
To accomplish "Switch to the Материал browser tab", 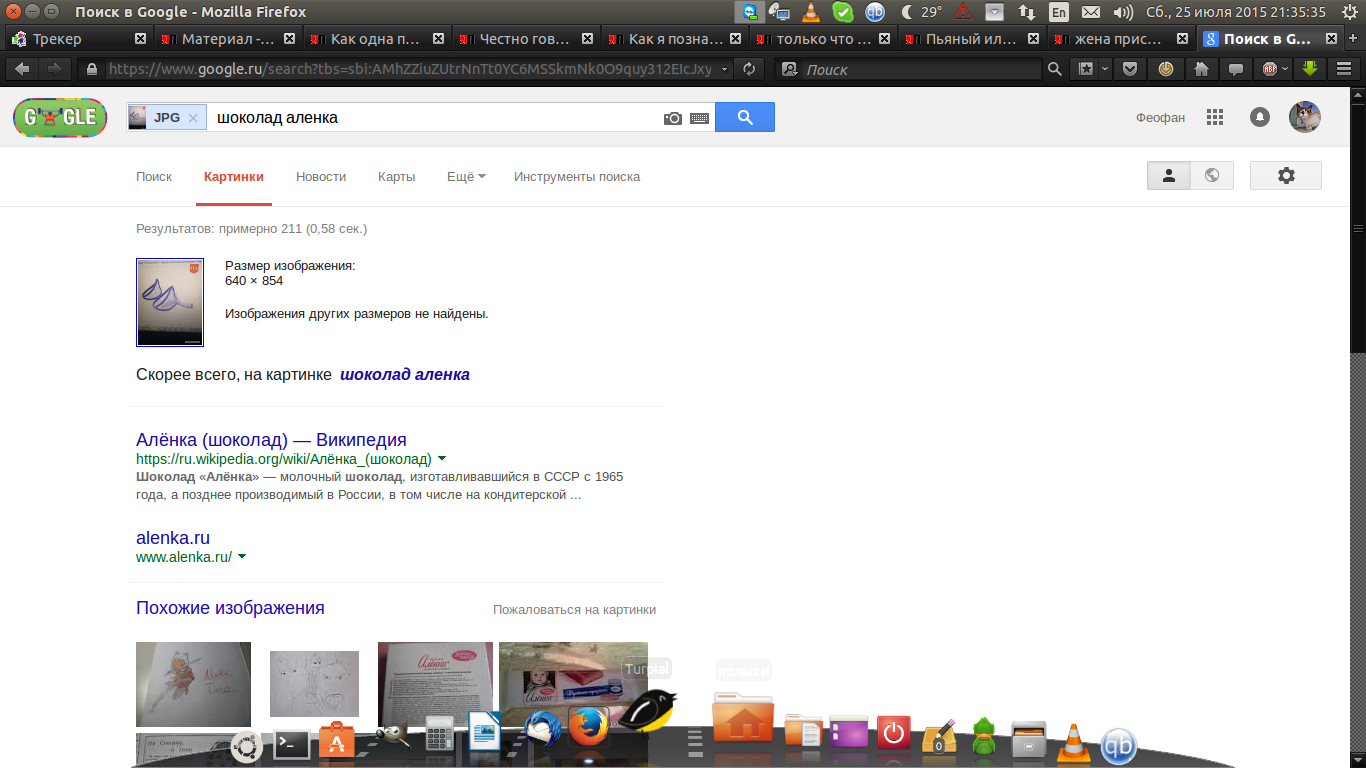I will point(228,39).
